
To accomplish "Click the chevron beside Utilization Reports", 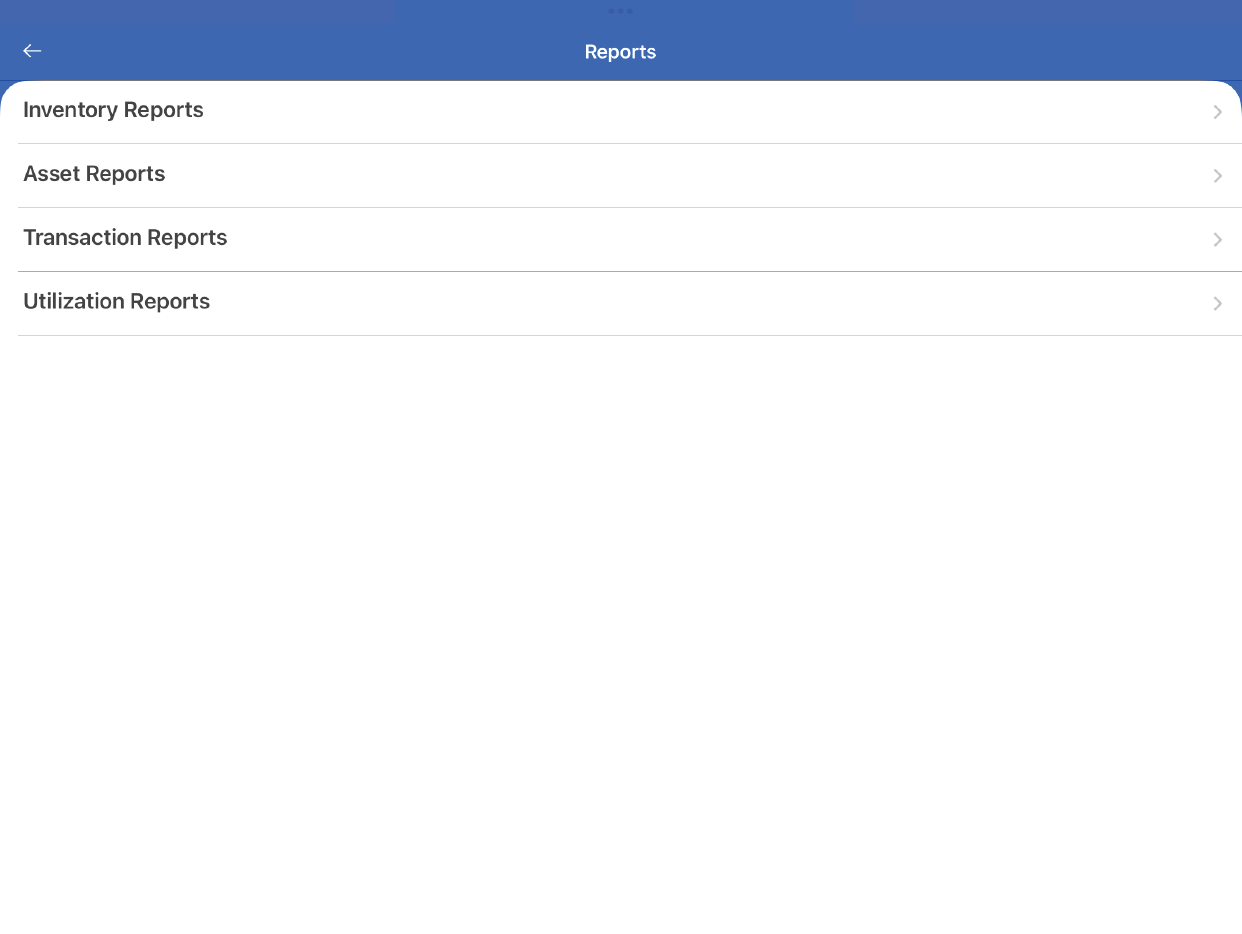I will (1217, 304).
